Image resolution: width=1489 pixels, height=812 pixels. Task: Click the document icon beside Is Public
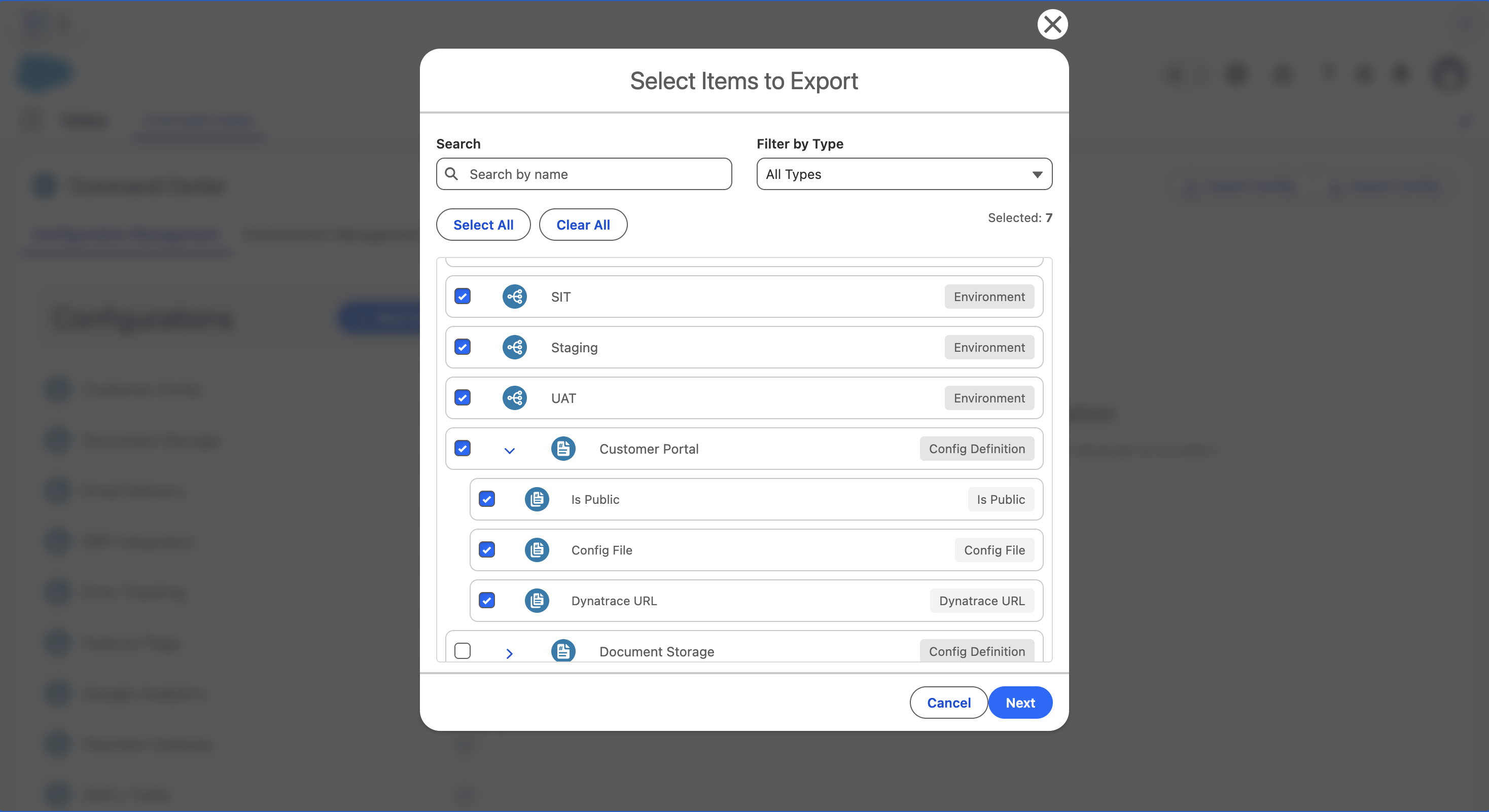[537, 499]
